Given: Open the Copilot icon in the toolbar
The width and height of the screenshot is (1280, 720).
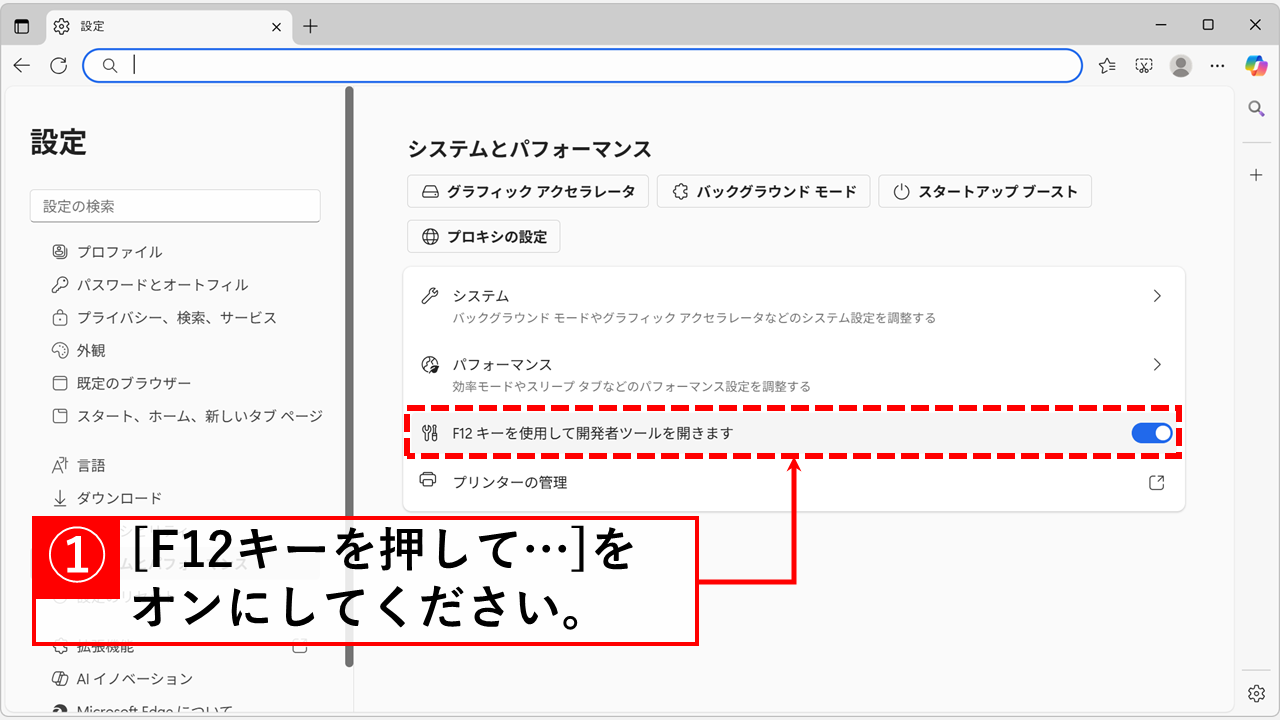Looking at the screenshot, I should pos(1254,65).
